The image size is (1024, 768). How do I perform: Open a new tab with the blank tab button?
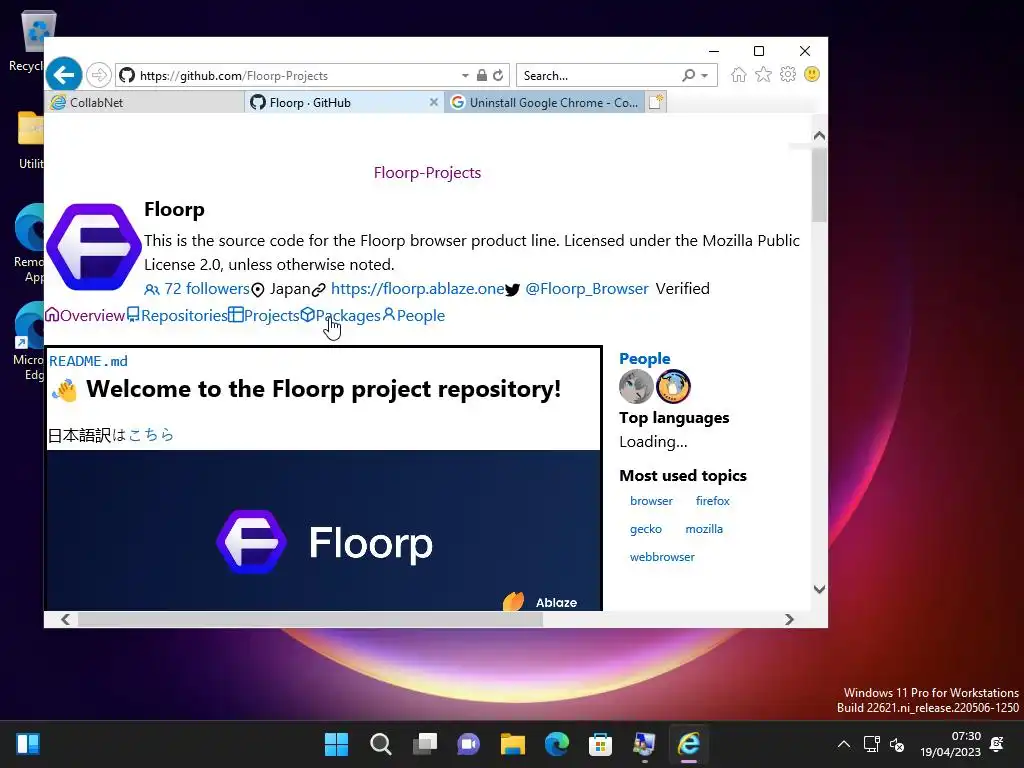656,102
